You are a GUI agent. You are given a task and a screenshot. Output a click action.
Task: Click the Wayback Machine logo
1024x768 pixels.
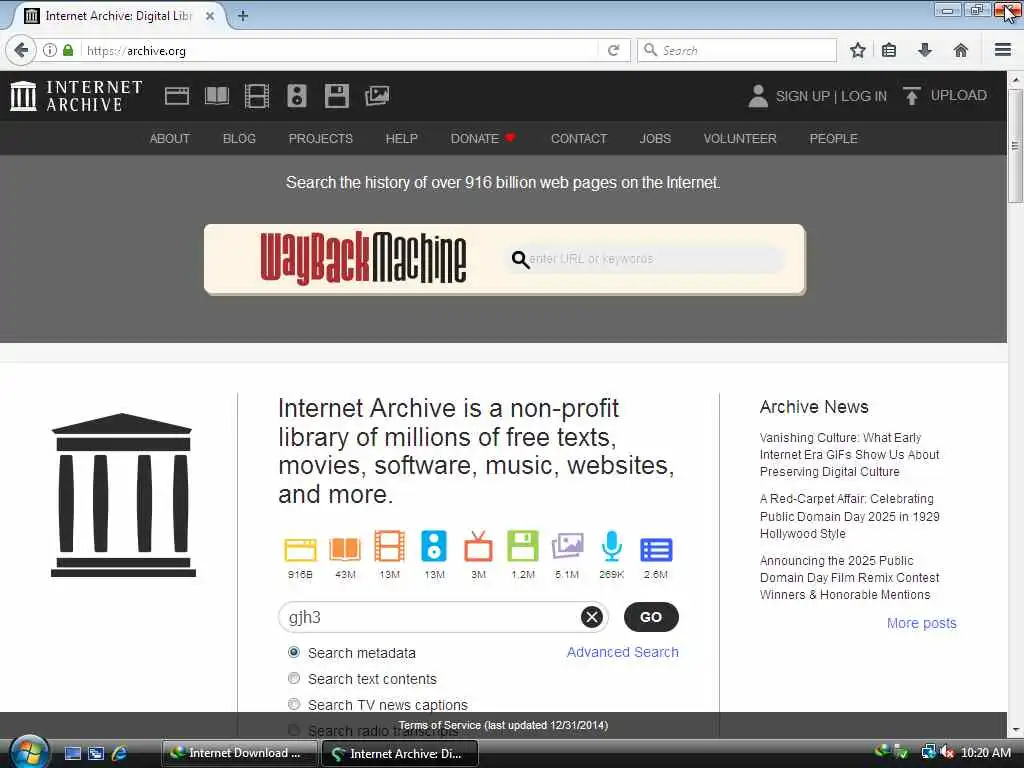363,259
